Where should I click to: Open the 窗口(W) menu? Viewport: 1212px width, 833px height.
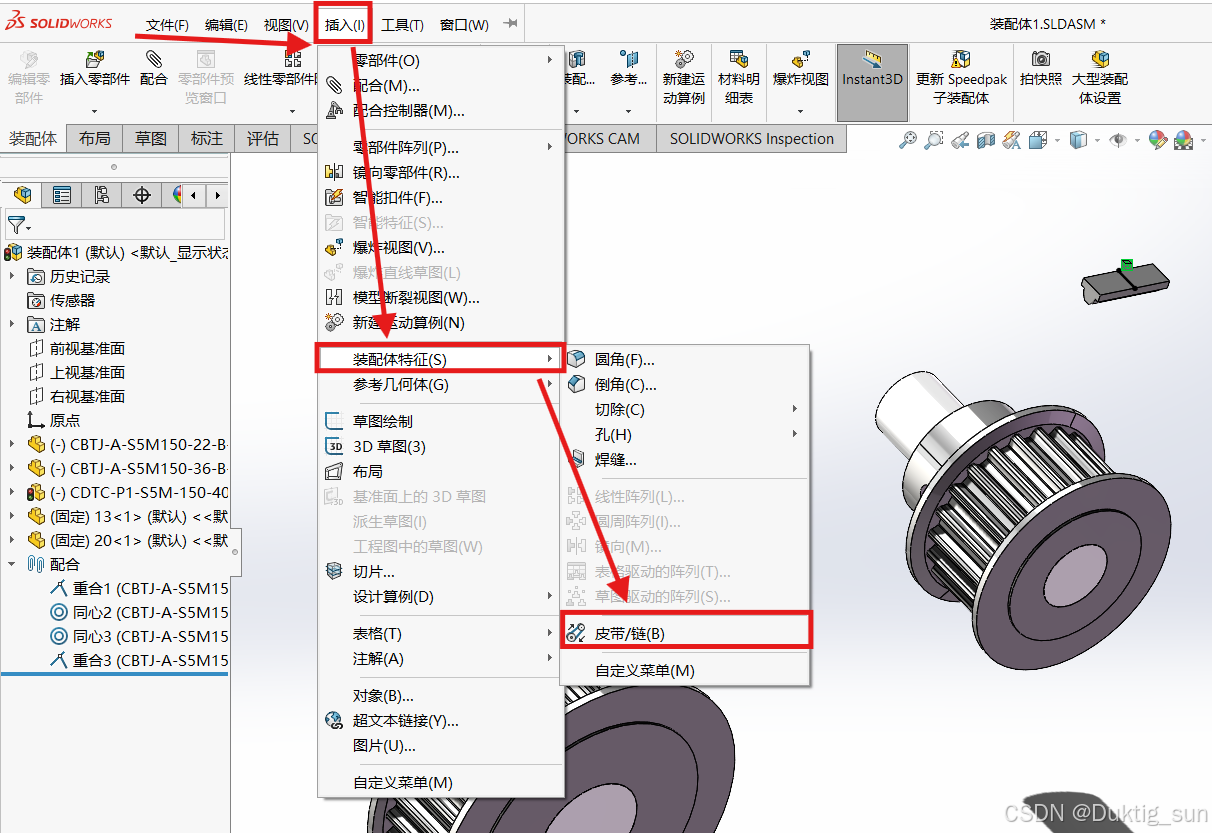pyautogui.click(x=464, y=25)
